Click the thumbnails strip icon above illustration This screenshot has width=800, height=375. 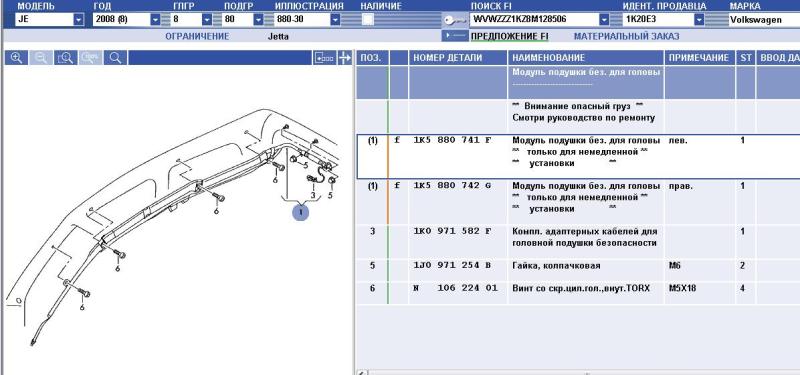324,58
